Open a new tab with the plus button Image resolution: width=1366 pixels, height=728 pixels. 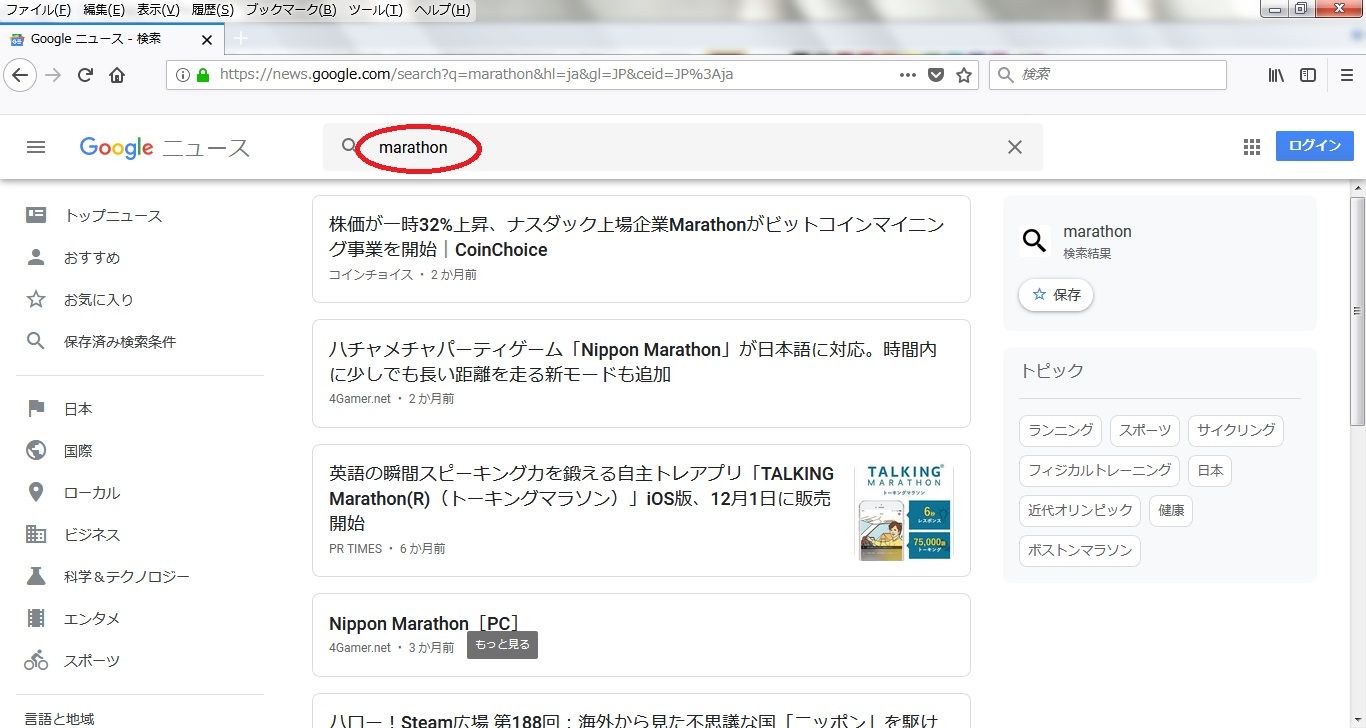click(x=240, y=39)
